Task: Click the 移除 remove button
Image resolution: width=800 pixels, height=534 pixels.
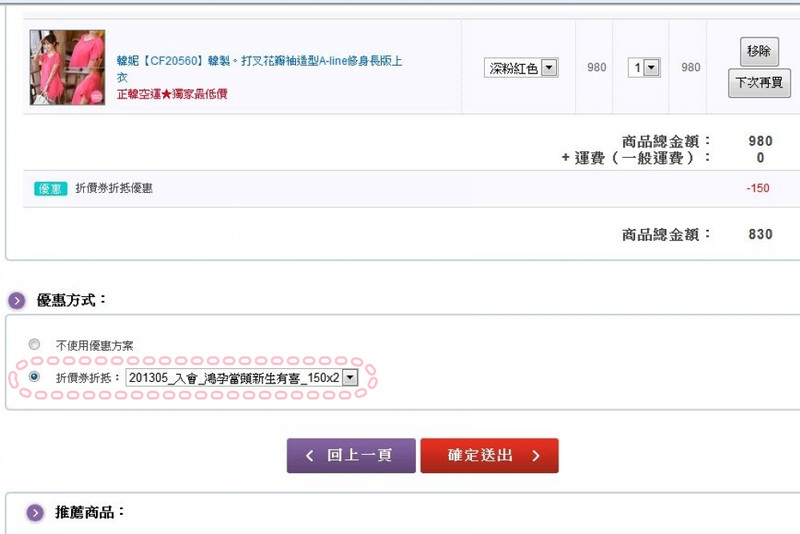Action: click(759, 51)
